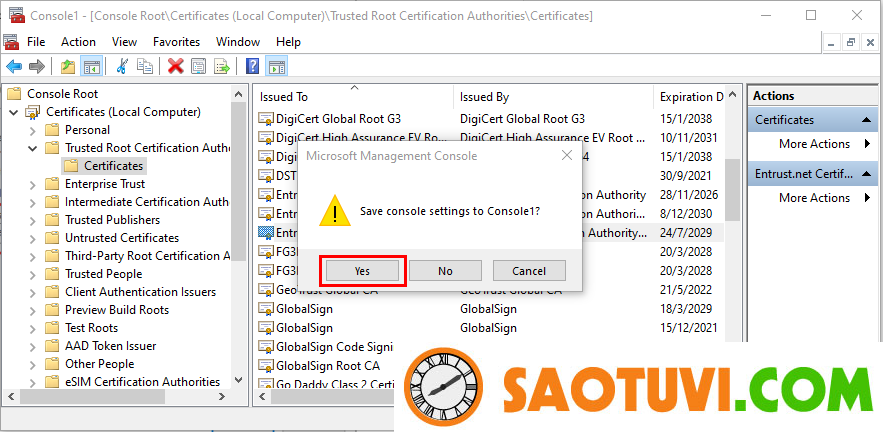Close the Microsoft Management Console dialog

click(567, 155)
